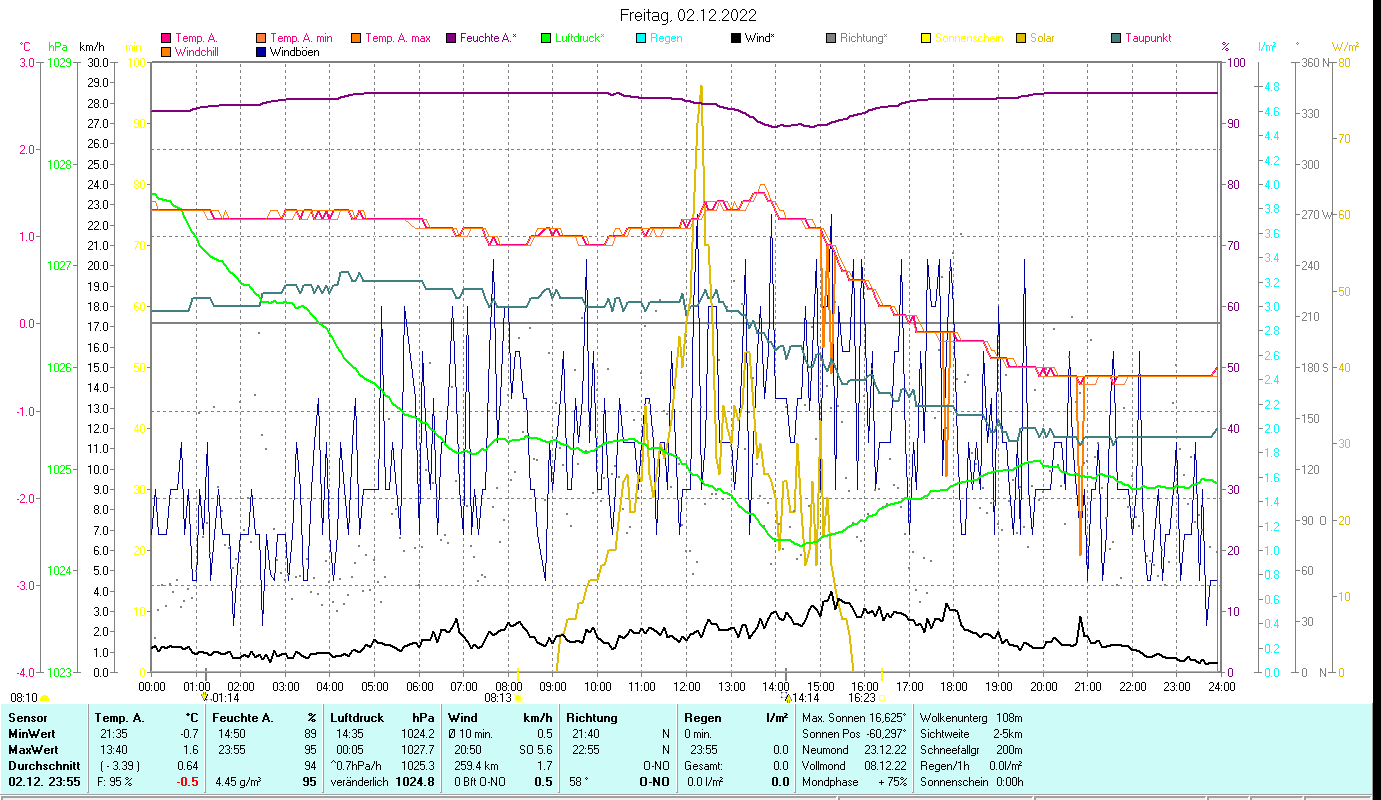The width and height of the screenshot is (1381, 800).
Task: Click the yellow Sonnenschein legend square
Action: (925, 39)
